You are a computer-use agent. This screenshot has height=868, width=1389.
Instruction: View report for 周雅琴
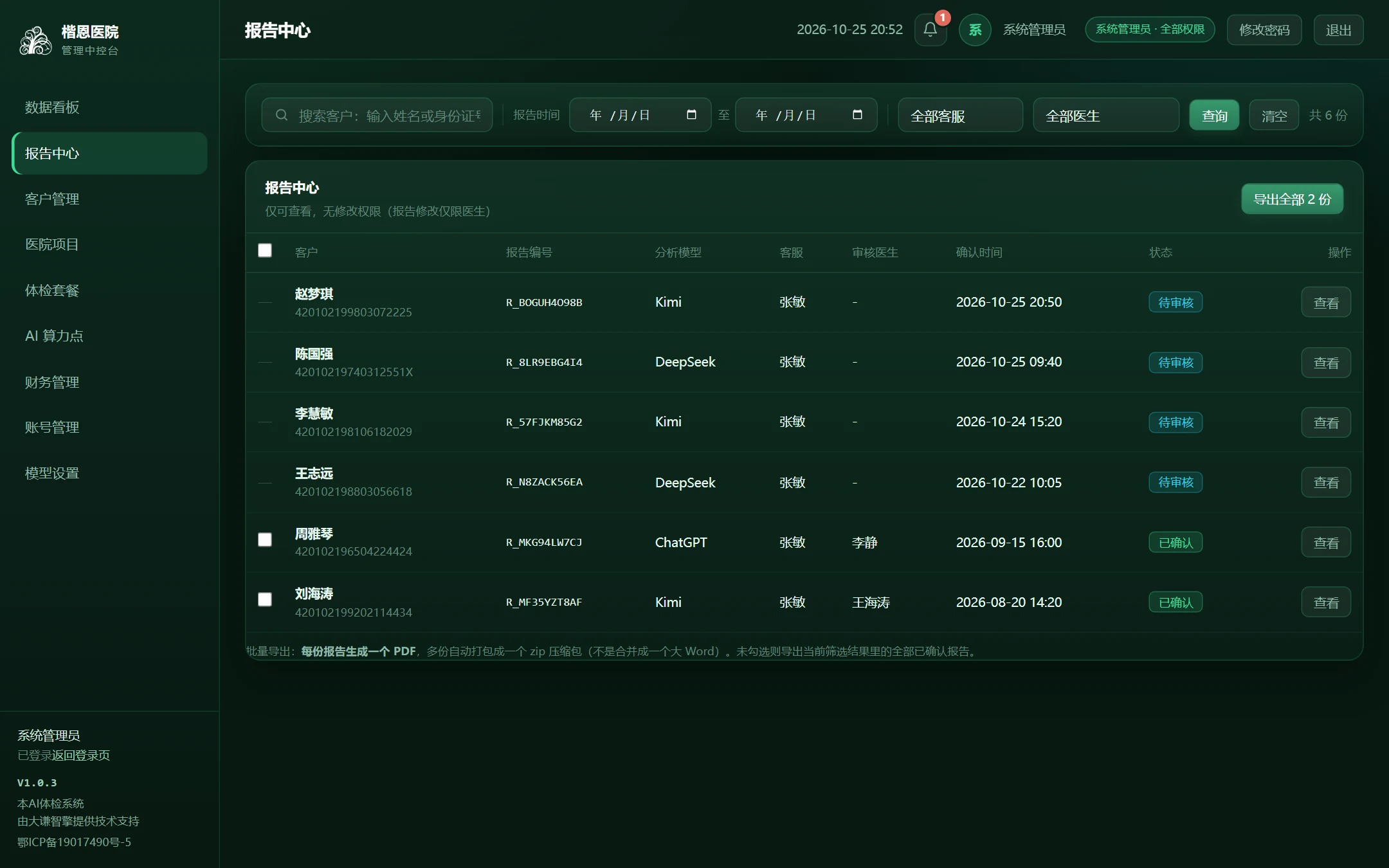click(x=1326, y=542)
